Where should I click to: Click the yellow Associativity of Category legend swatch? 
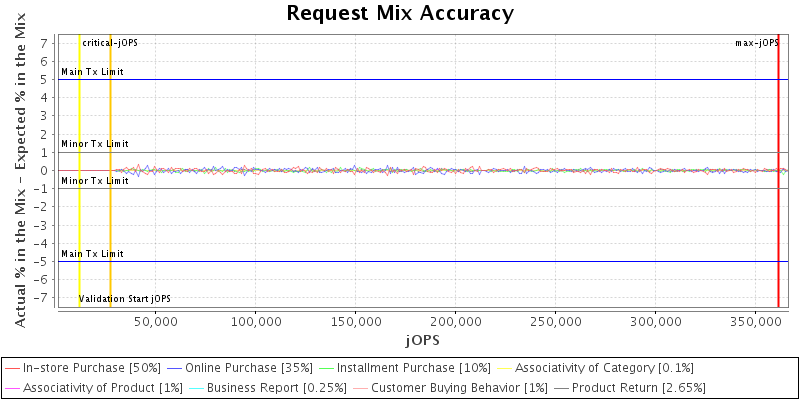(504, 368)
